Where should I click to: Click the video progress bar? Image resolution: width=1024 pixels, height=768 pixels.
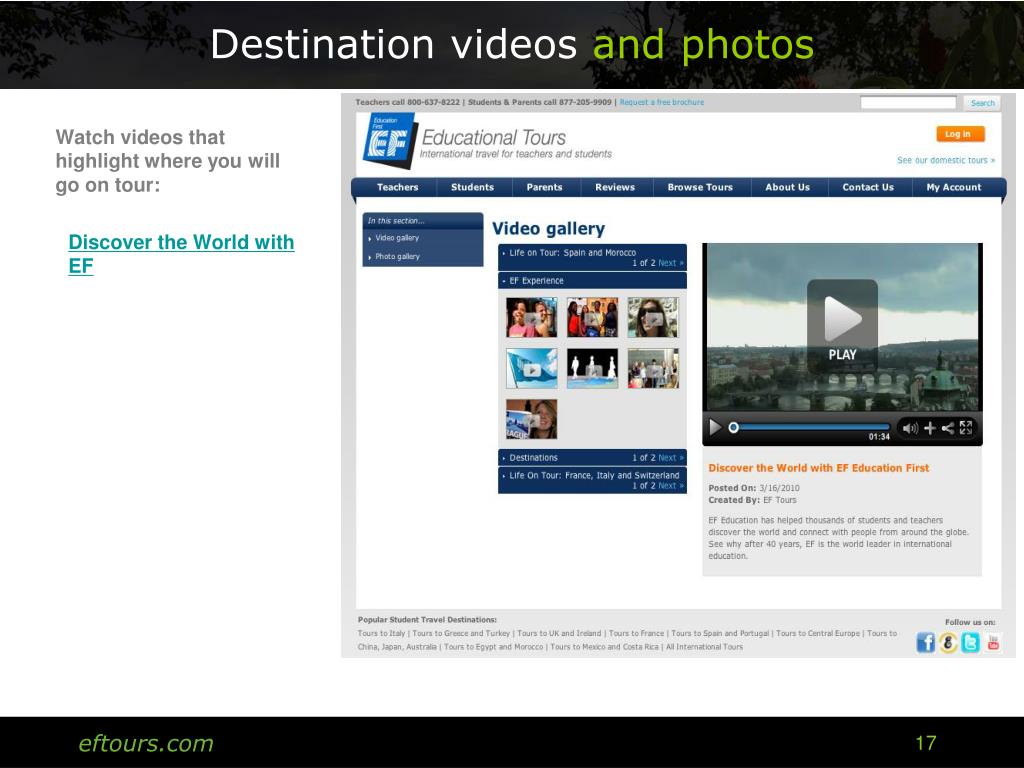click(x=810, y=428)
